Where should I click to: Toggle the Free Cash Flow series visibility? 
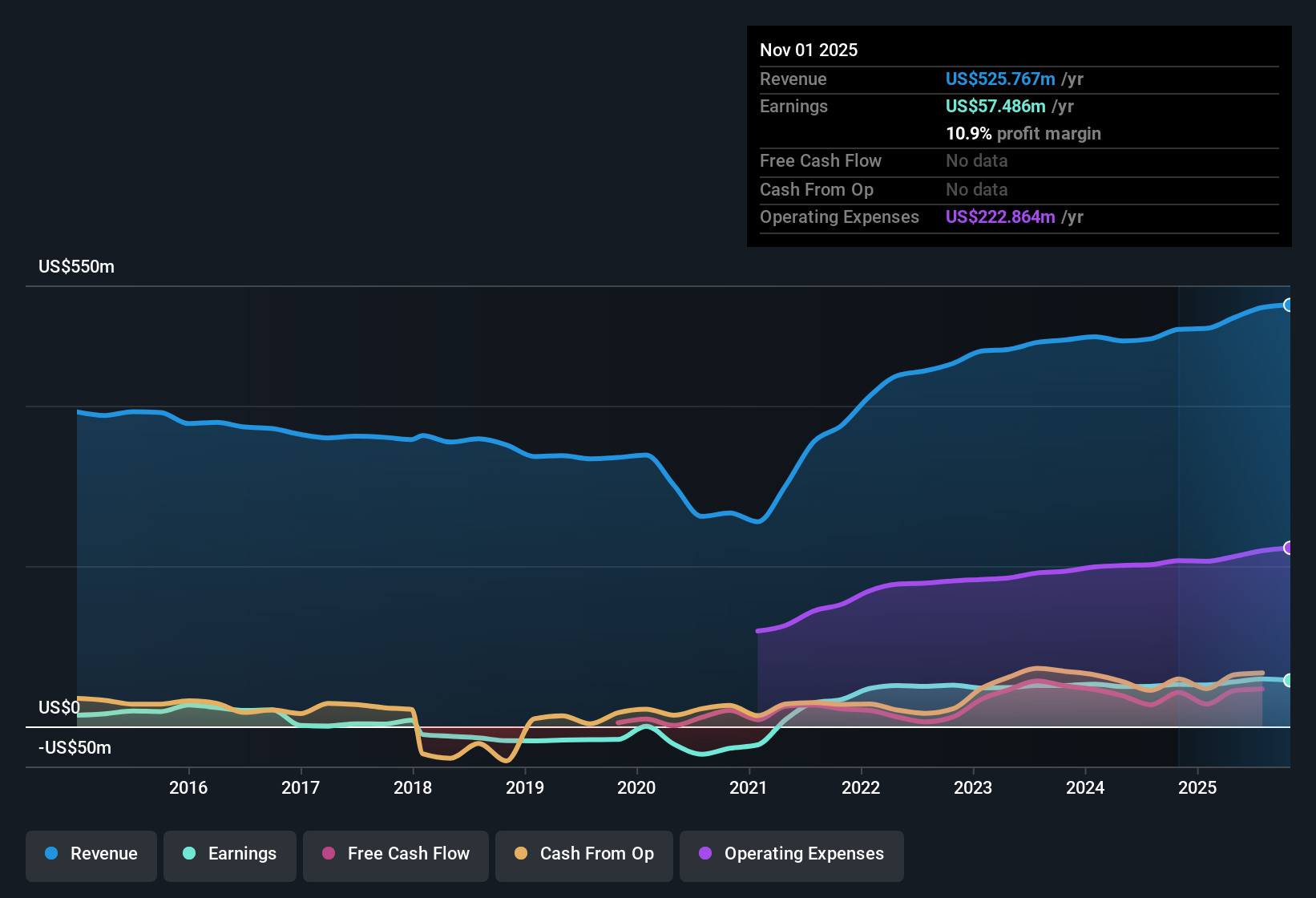point(395,855)
